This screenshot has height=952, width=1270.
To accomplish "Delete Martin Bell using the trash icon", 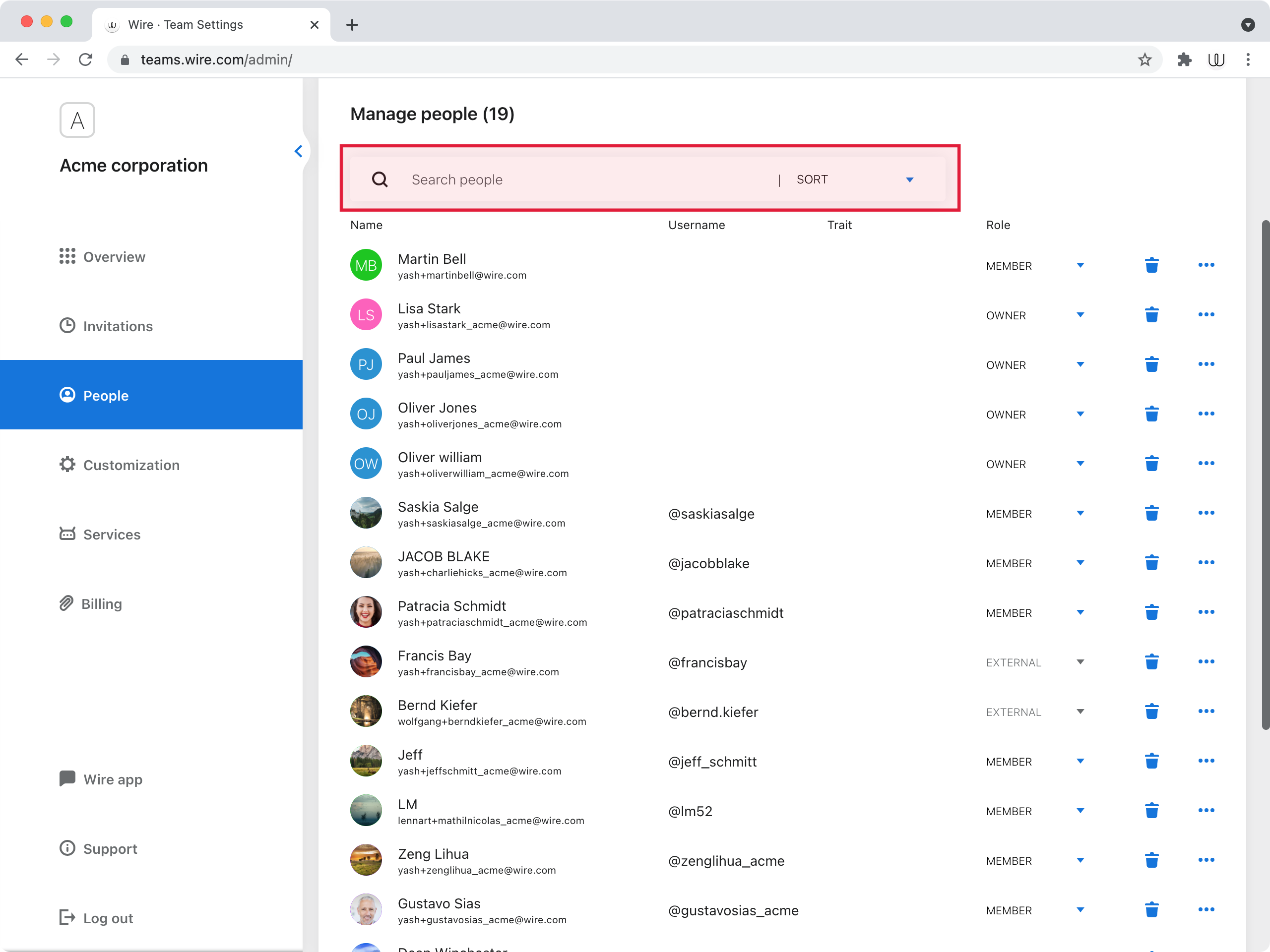I will click(x=1151, y=265).
